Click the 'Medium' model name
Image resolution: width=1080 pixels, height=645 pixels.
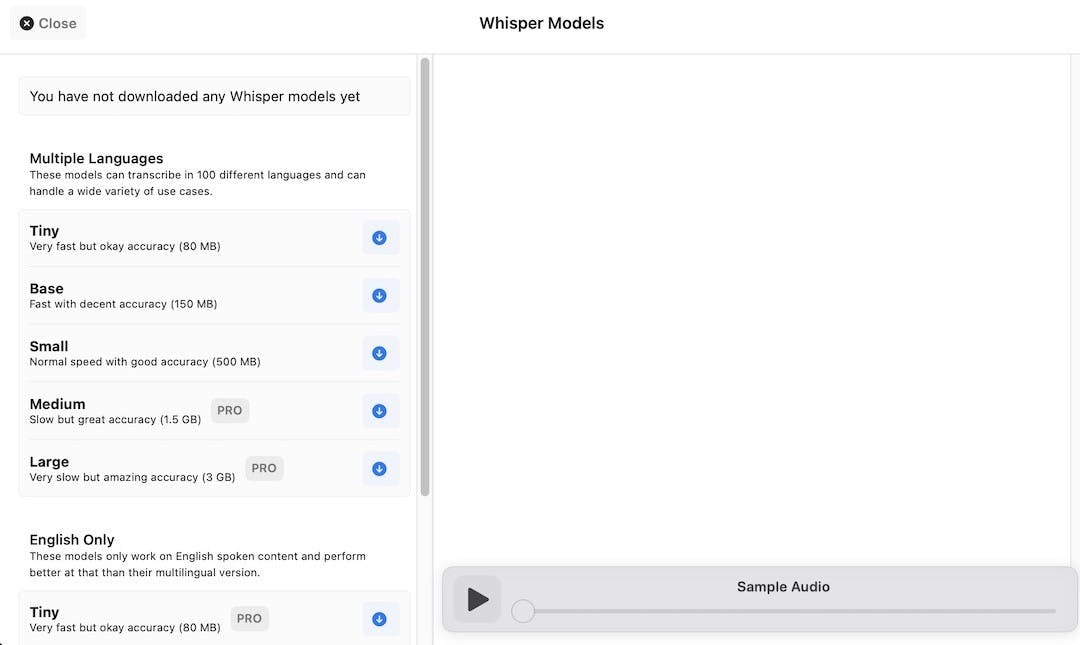tap(57, 405)
